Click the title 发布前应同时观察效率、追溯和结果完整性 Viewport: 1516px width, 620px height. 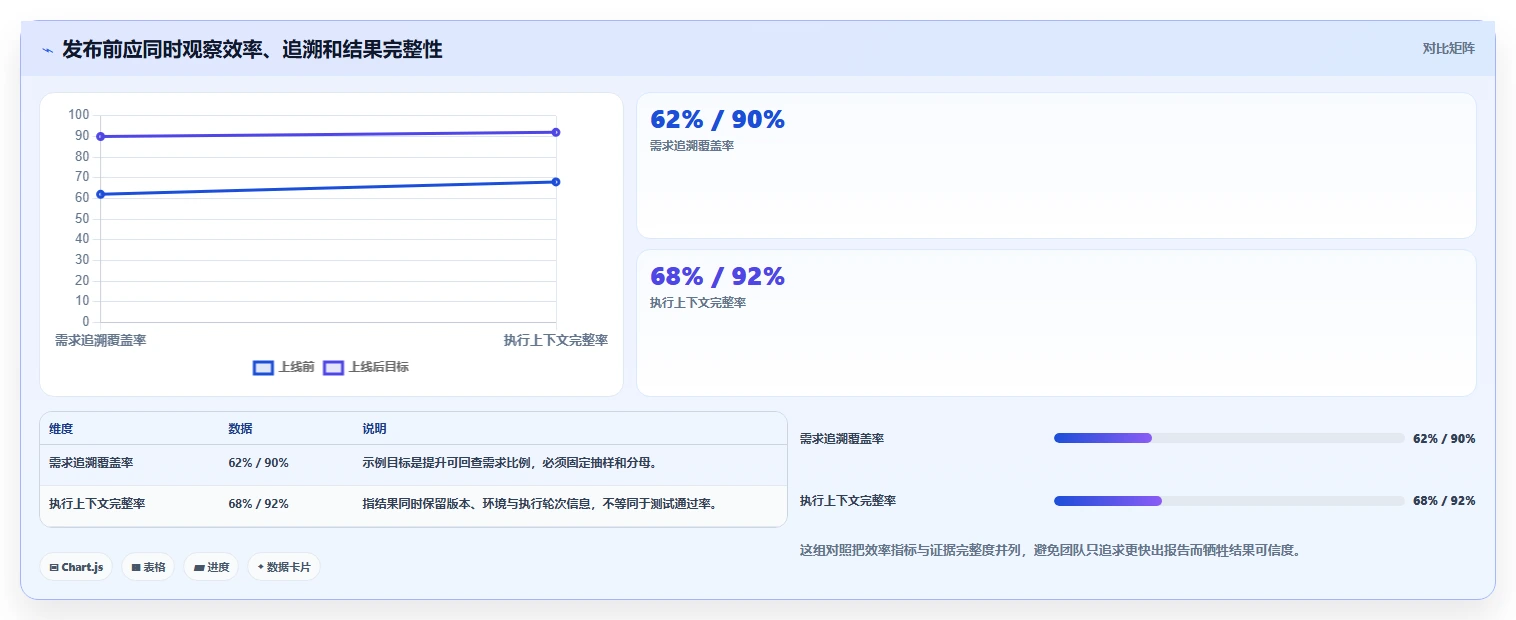coord(252,49)
